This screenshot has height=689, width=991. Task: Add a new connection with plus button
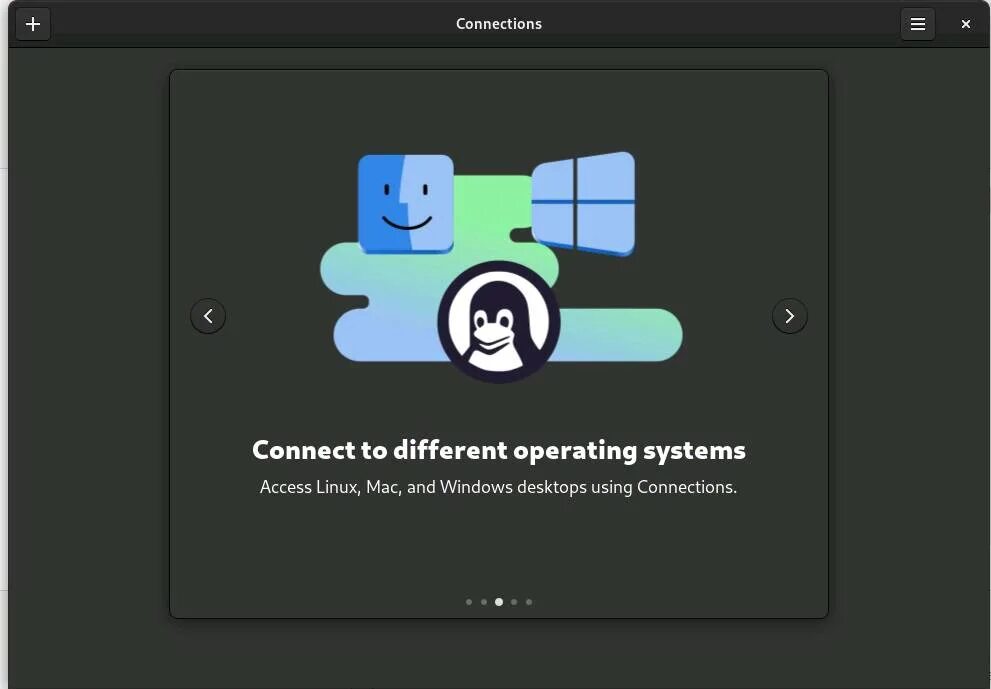coord(33,24)
